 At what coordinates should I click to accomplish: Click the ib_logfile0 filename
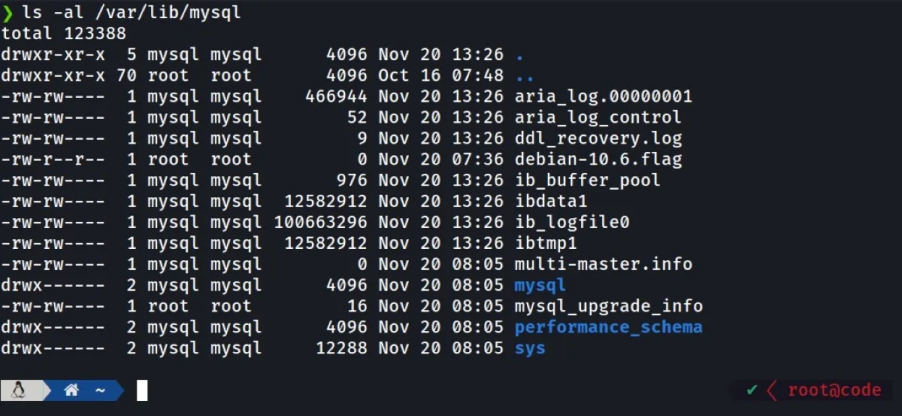click(571, 222)
